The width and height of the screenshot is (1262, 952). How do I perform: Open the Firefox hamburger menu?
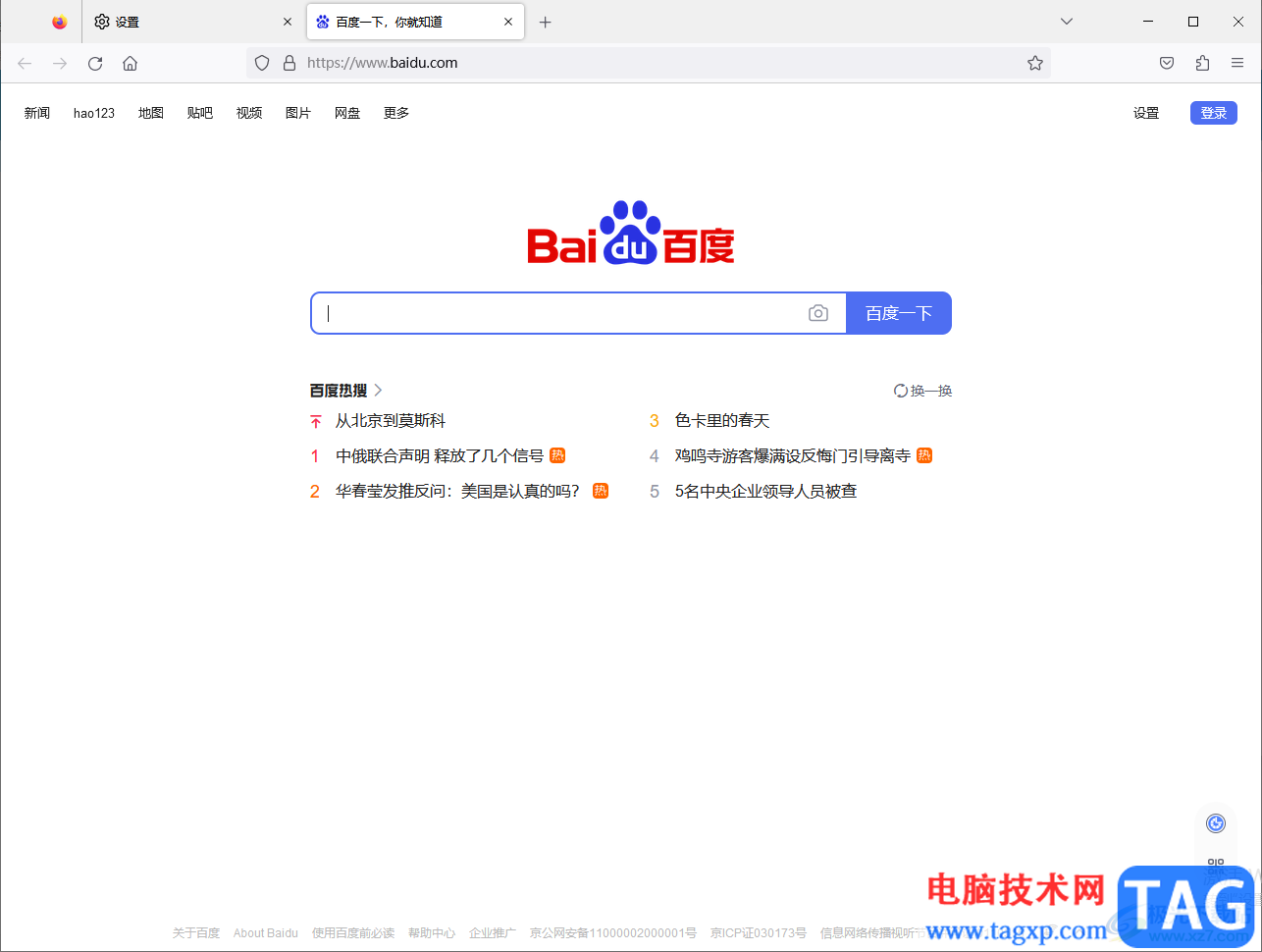(x=1237, y=63)
